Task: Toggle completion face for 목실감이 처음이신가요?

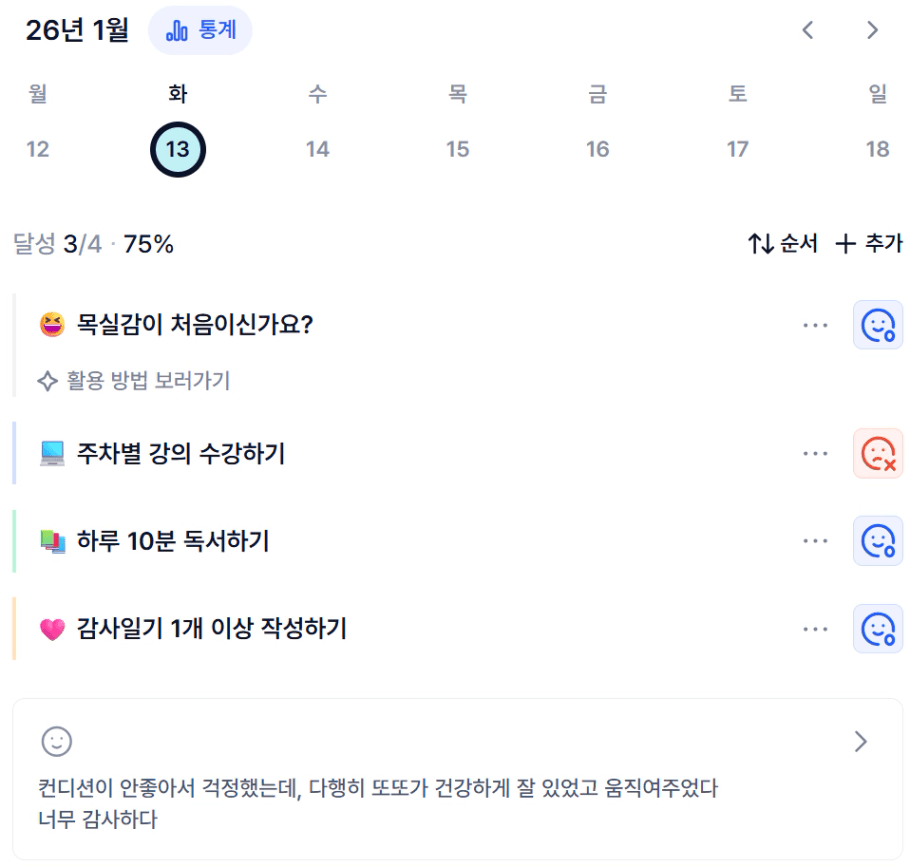Action: 877,325
